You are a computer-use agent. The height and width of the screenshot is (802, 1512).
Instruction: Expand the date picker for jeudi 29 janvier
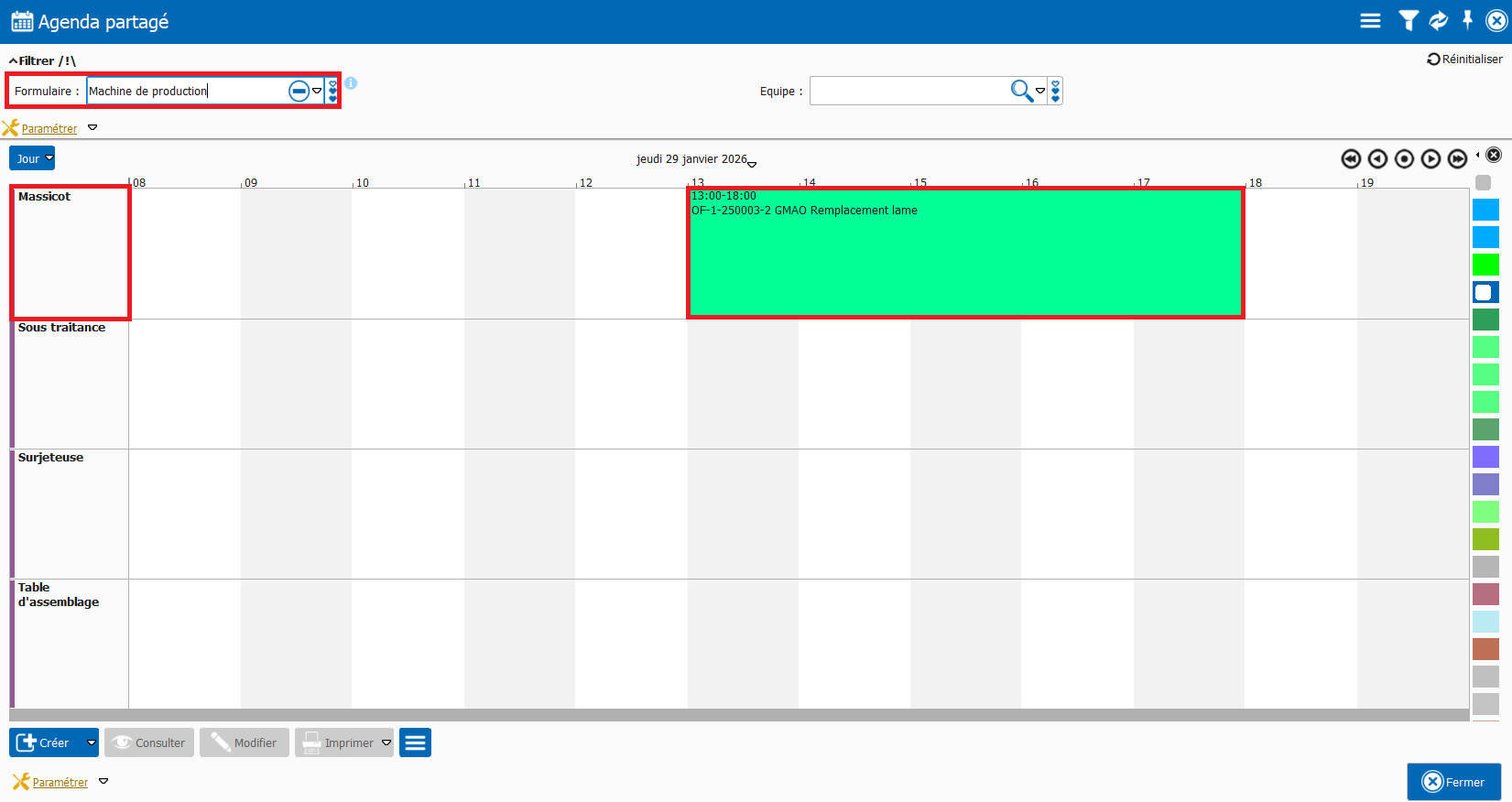click(752, 164)
